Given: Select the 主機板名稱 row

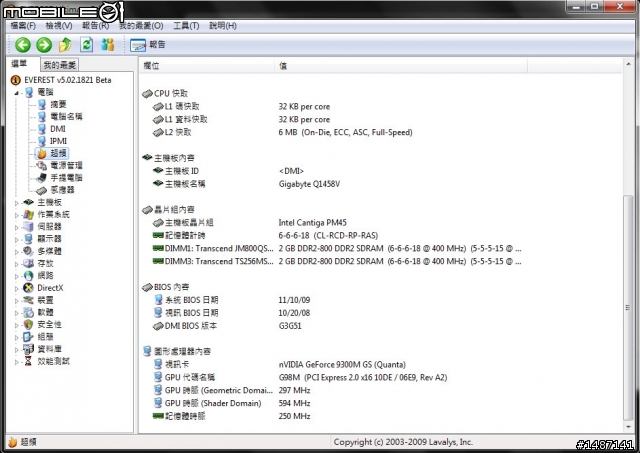Looking at the screenshot, I should 246,184.
